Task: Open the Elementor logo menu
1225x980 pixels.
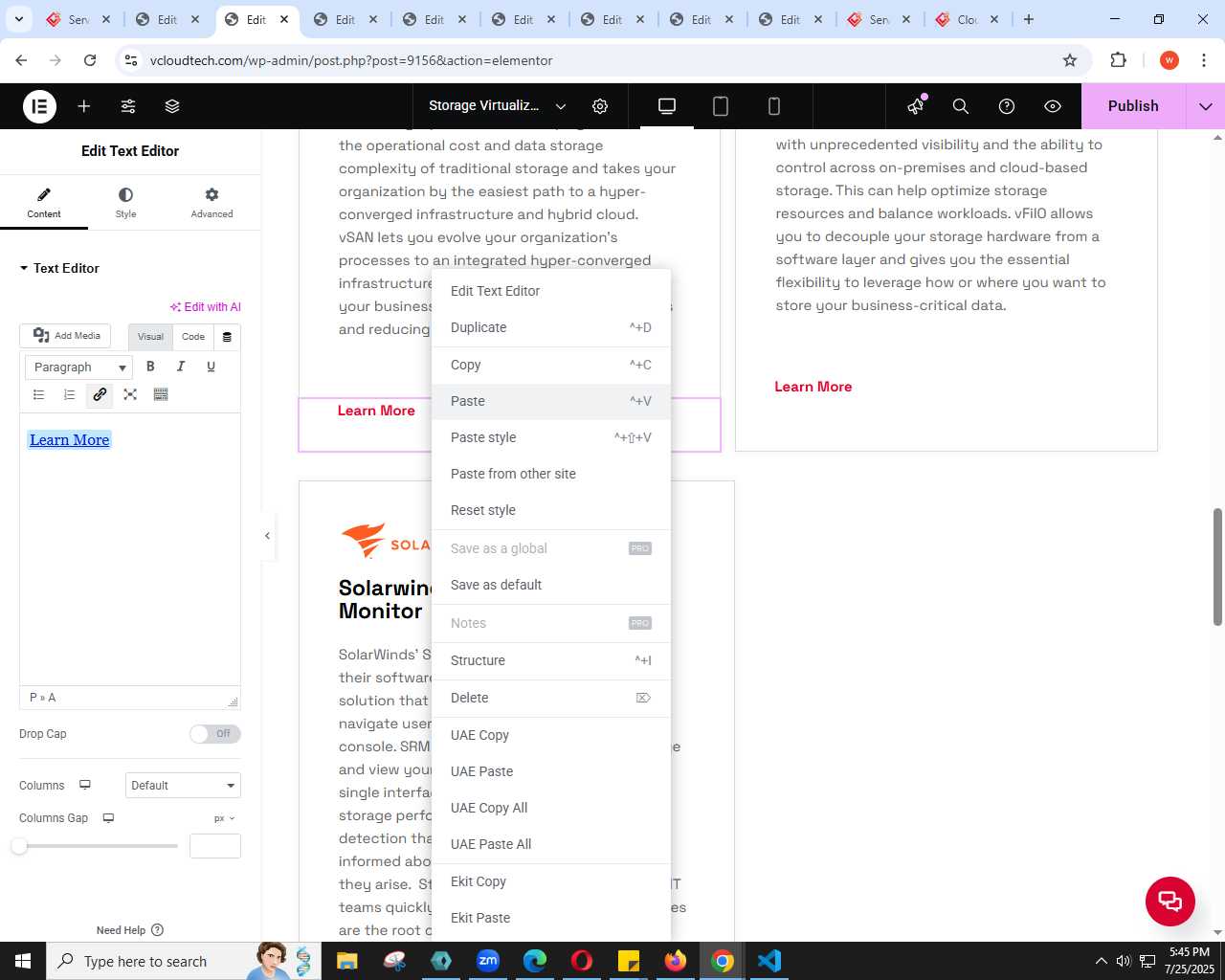Action: coord(39,106)
